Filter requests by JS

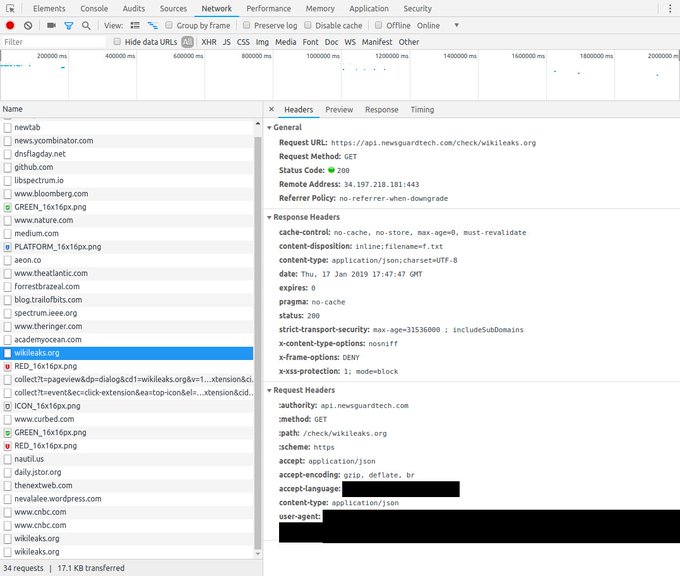coord(226,42)
